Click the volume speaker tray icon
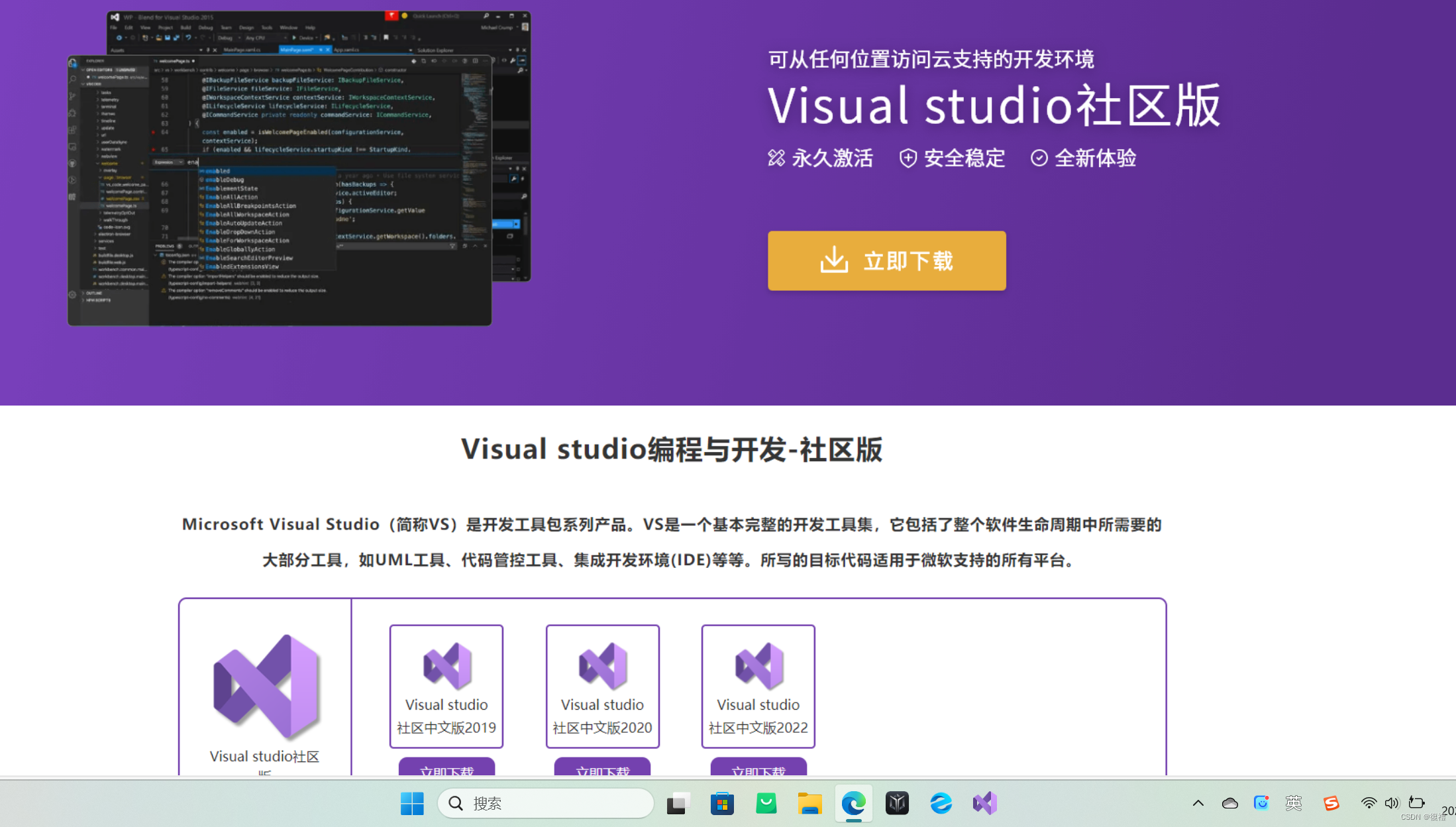1456x827 pixels. [x=1392, y=803]
